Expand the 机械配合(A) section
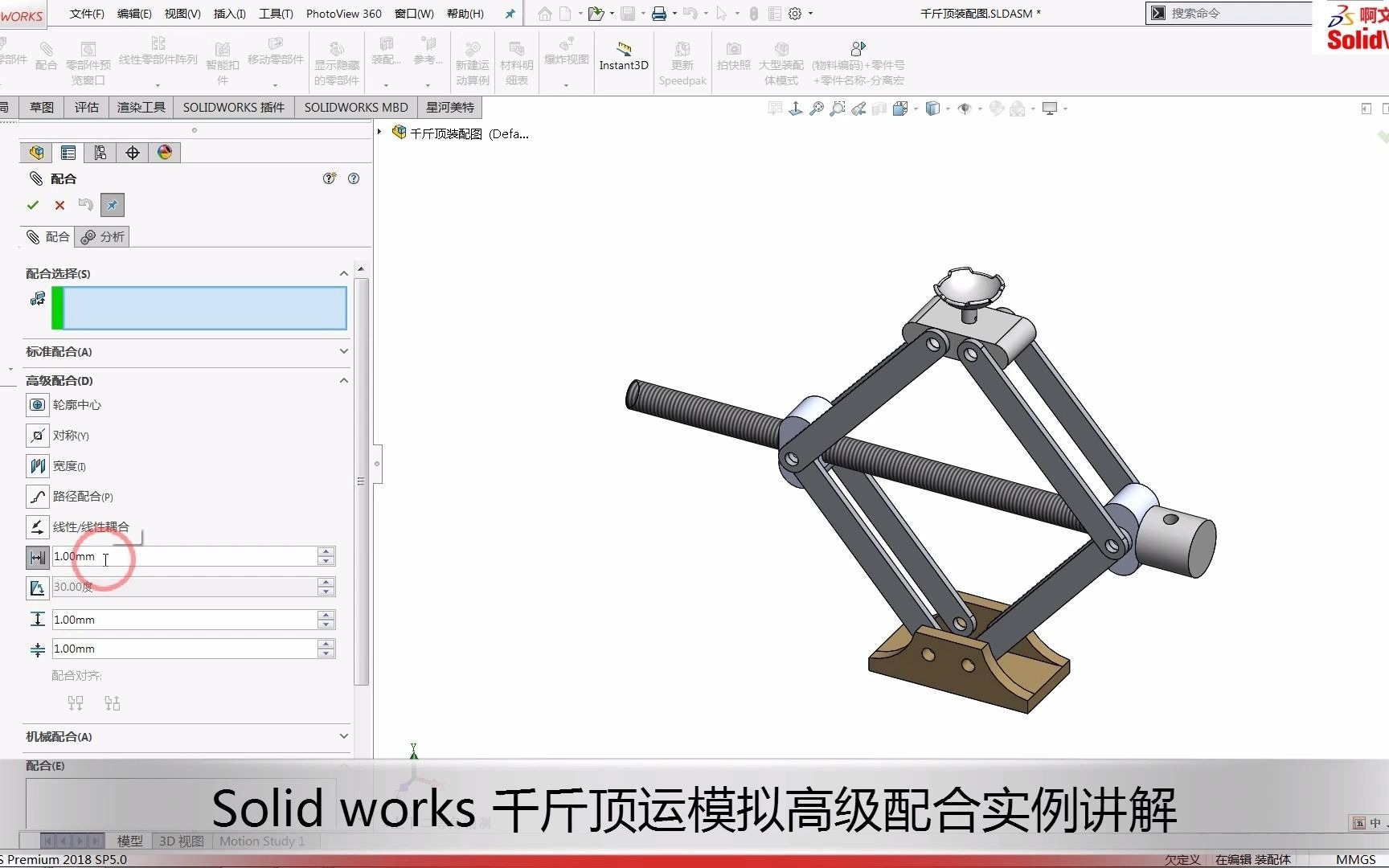The width and height of the screenshot is (1389, 868). pyautogui.click(x=343, y=735)
